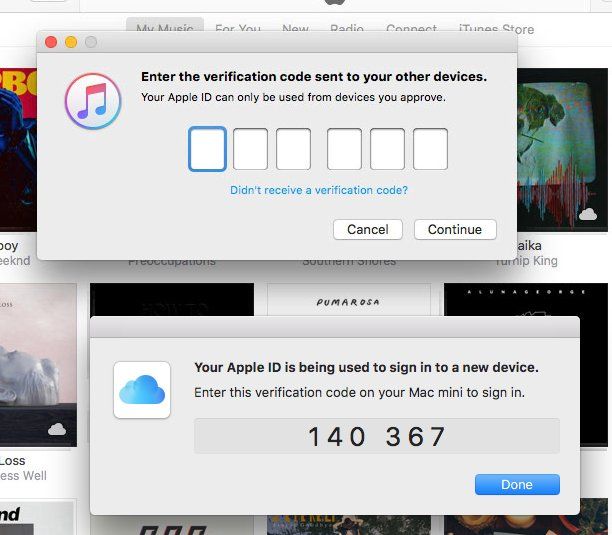
Task: Click the iTunes music note icon
Action: [x=93, y=101]
